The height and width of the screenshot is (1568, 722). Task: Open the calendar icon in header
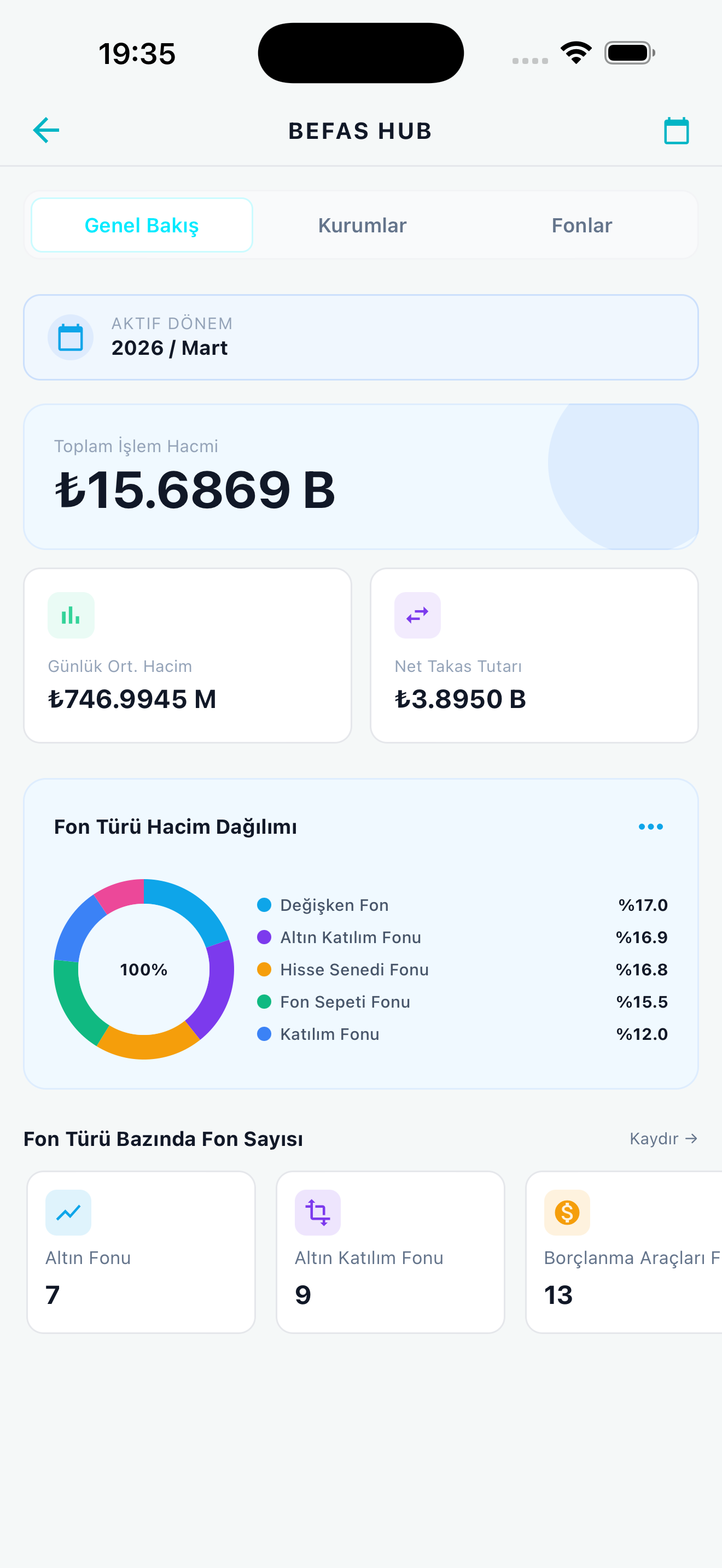tap(676, 130)
